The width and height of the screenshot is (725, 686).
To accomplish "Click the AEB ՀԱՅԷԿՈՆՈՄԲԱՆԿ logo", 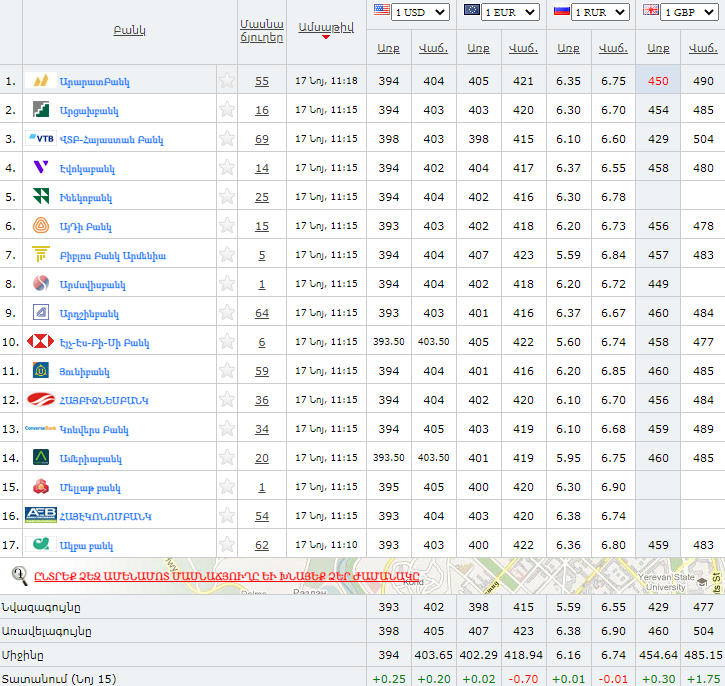I will [x=41, y=515].
